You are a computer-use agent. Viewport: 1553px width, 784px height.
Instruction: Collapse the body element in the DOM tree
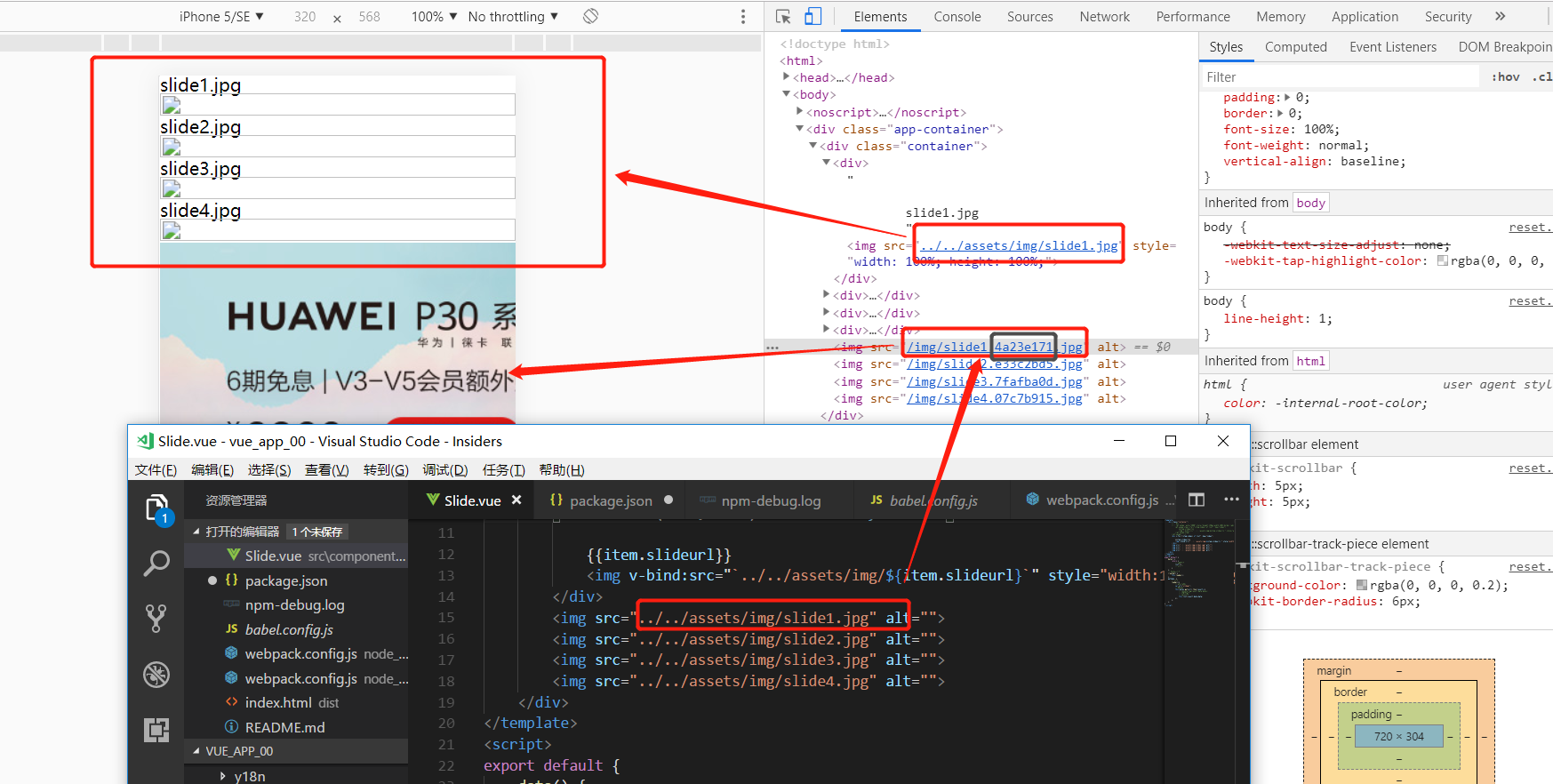click(x=787, y=94)
